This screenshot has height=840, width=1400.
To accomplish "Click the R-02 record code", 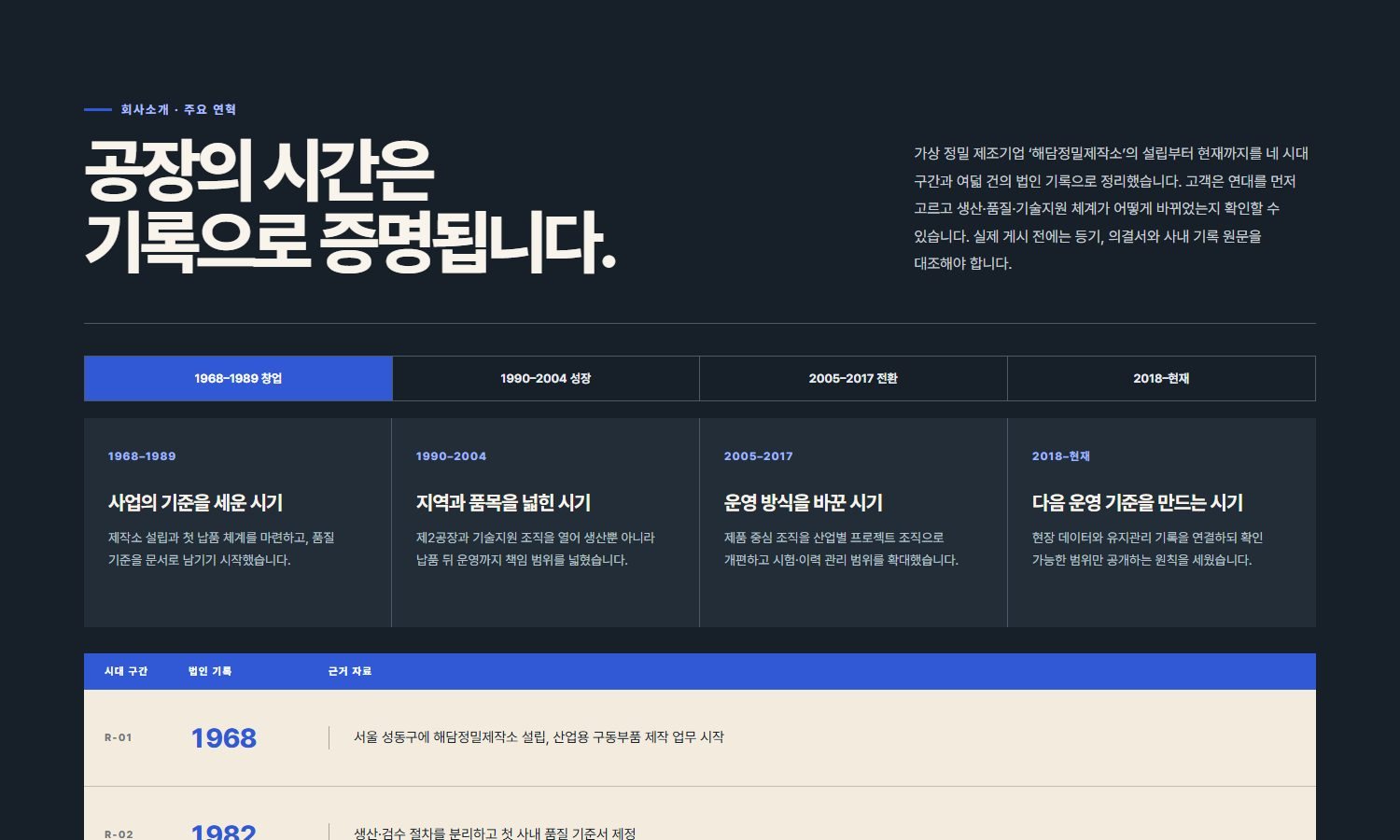I will point(119,834).
